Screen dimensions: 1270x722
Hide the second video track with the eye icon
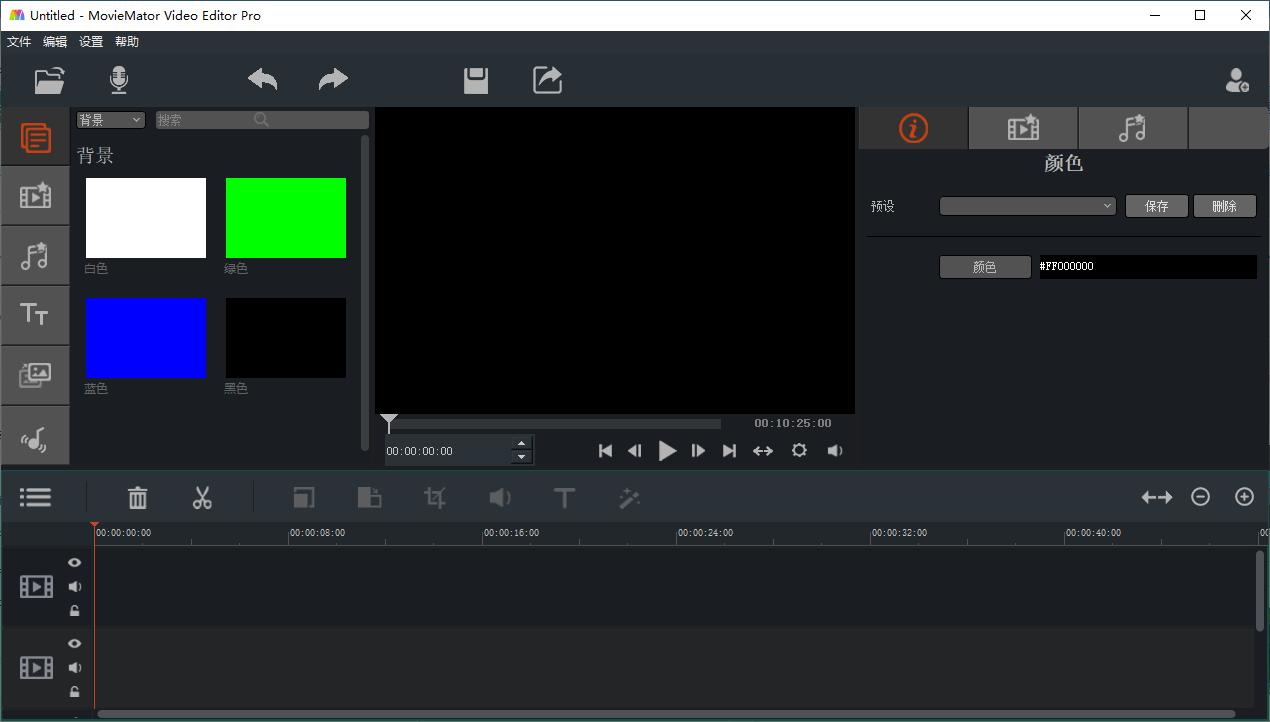[x=75, y=644]
